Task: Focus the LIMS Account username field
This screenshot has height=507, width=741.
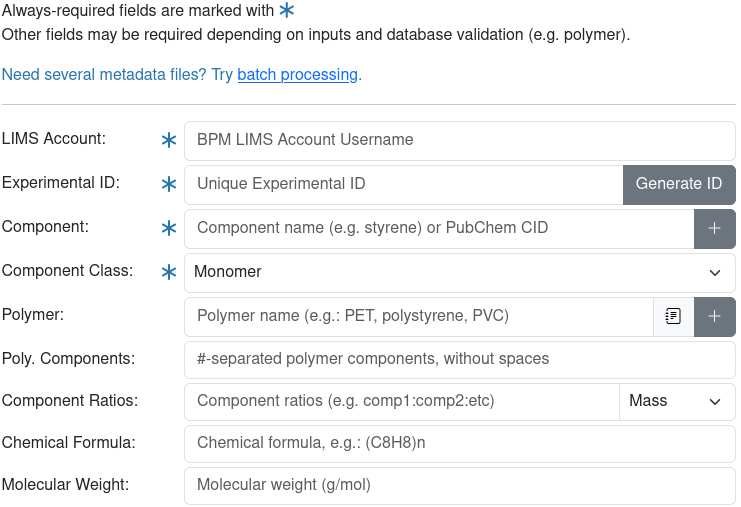Action: [x=459, y=141]
